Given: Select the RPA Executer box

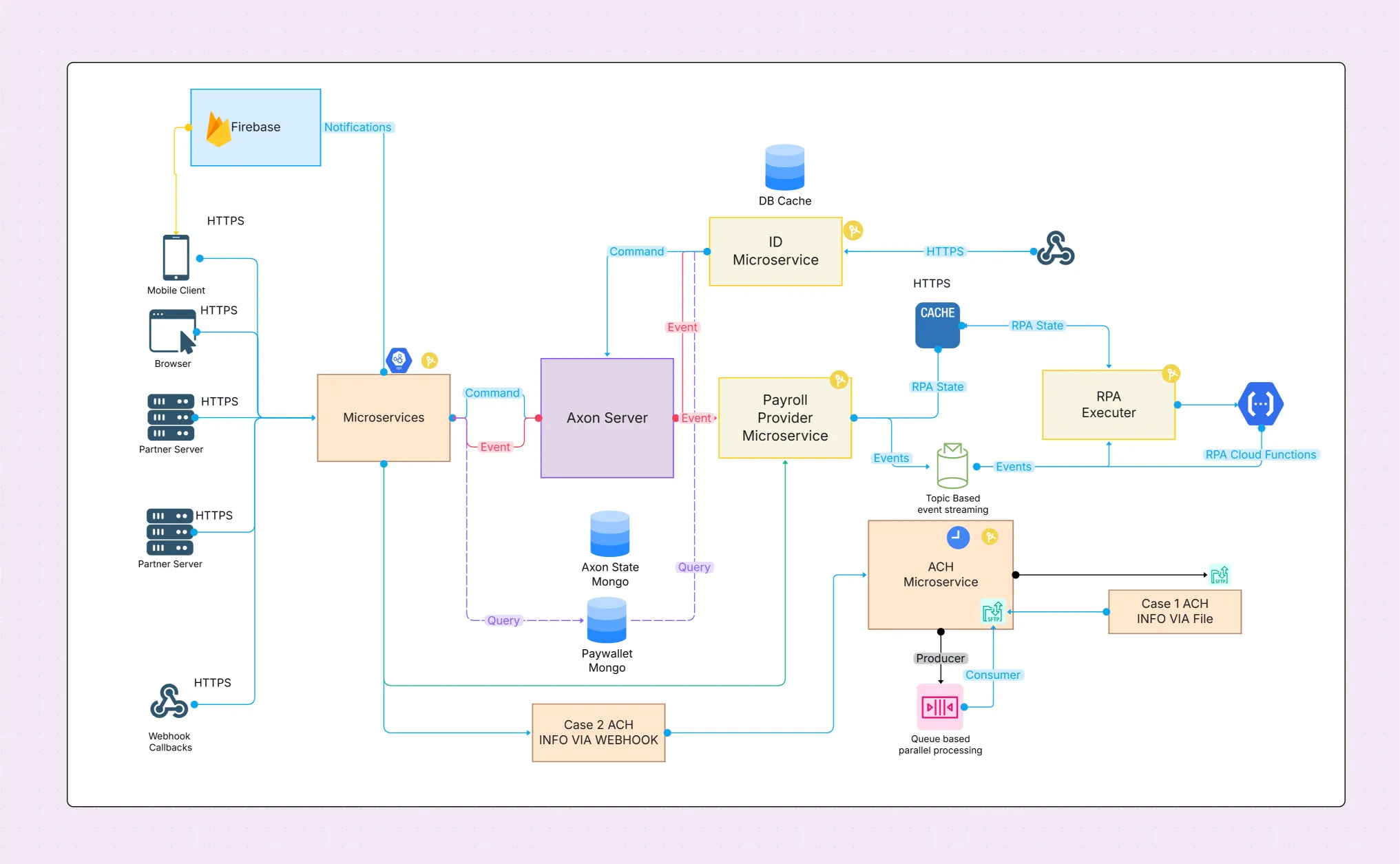Looking at the screenshot, I should coord(1108,405).
